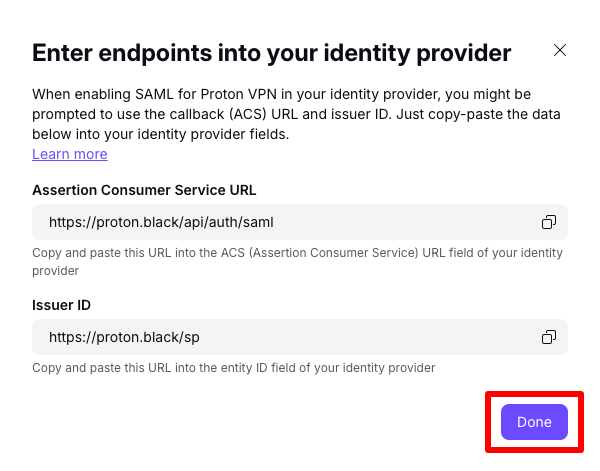Copy the Assertion Consumer Service URL
Screen dimensions: 600x471
point(549,222)
